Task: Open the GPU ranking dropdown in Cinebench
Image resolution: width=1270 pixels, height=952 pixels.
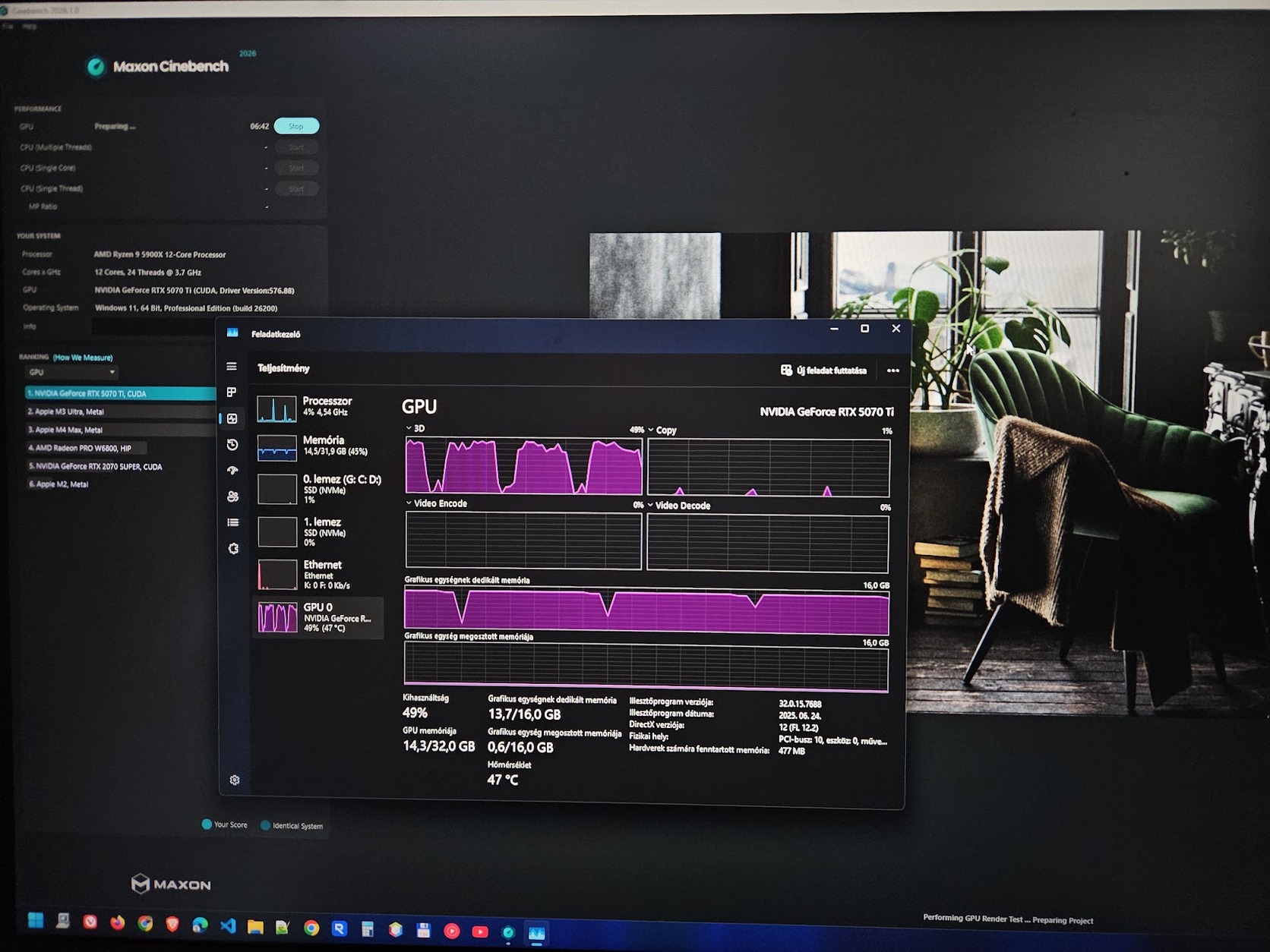Action: [71, 373]
